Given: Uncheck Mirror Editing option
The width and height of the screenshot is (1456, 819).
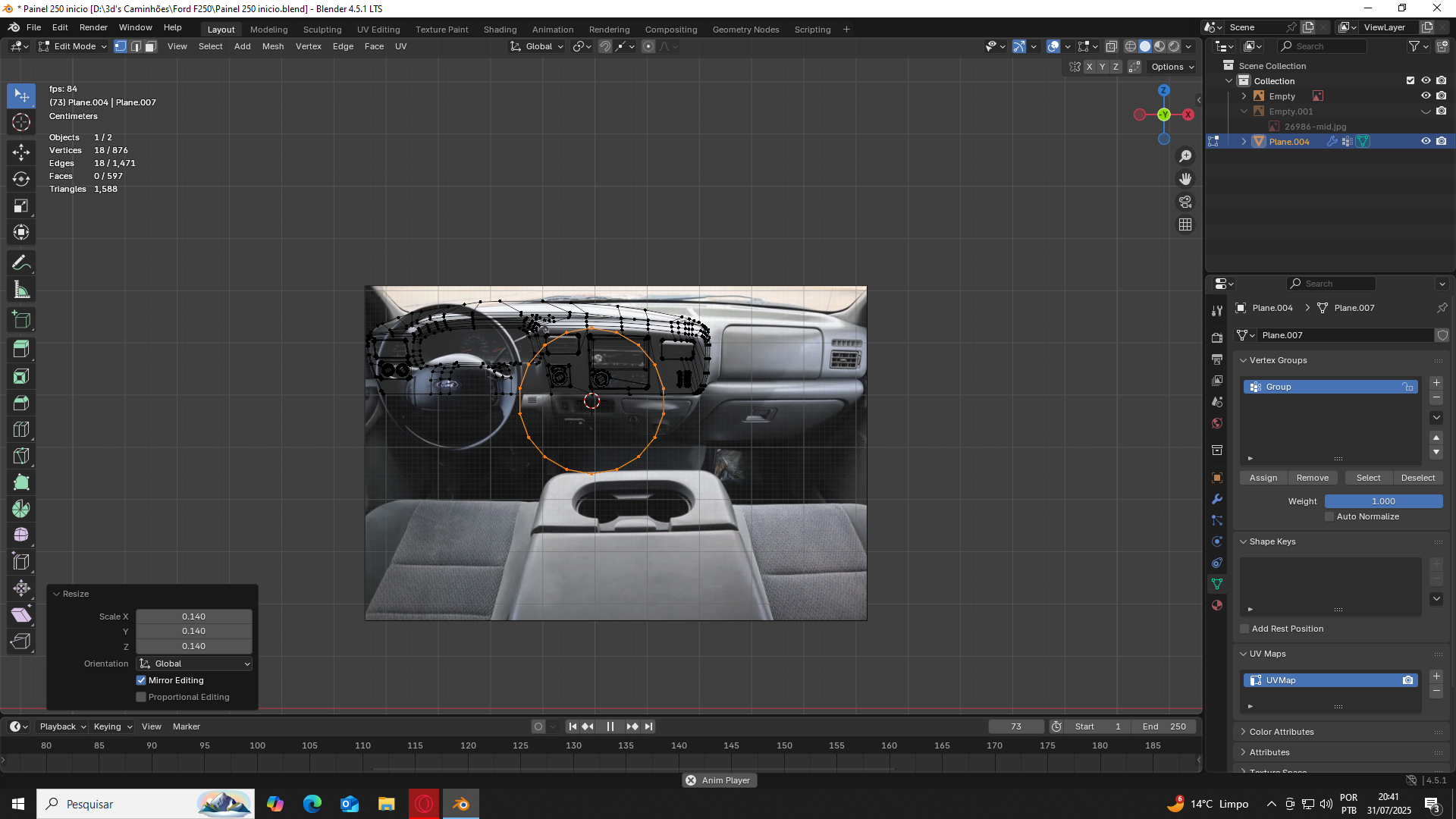Looking at the screenshot, I should point(141,680).
